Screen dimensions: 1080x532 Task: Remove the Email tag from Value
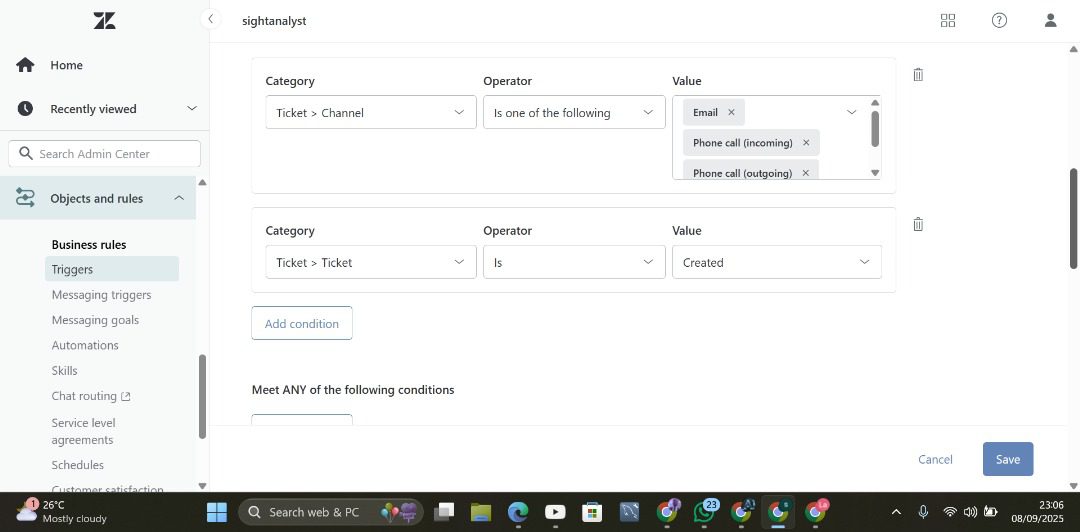[731, 112]
